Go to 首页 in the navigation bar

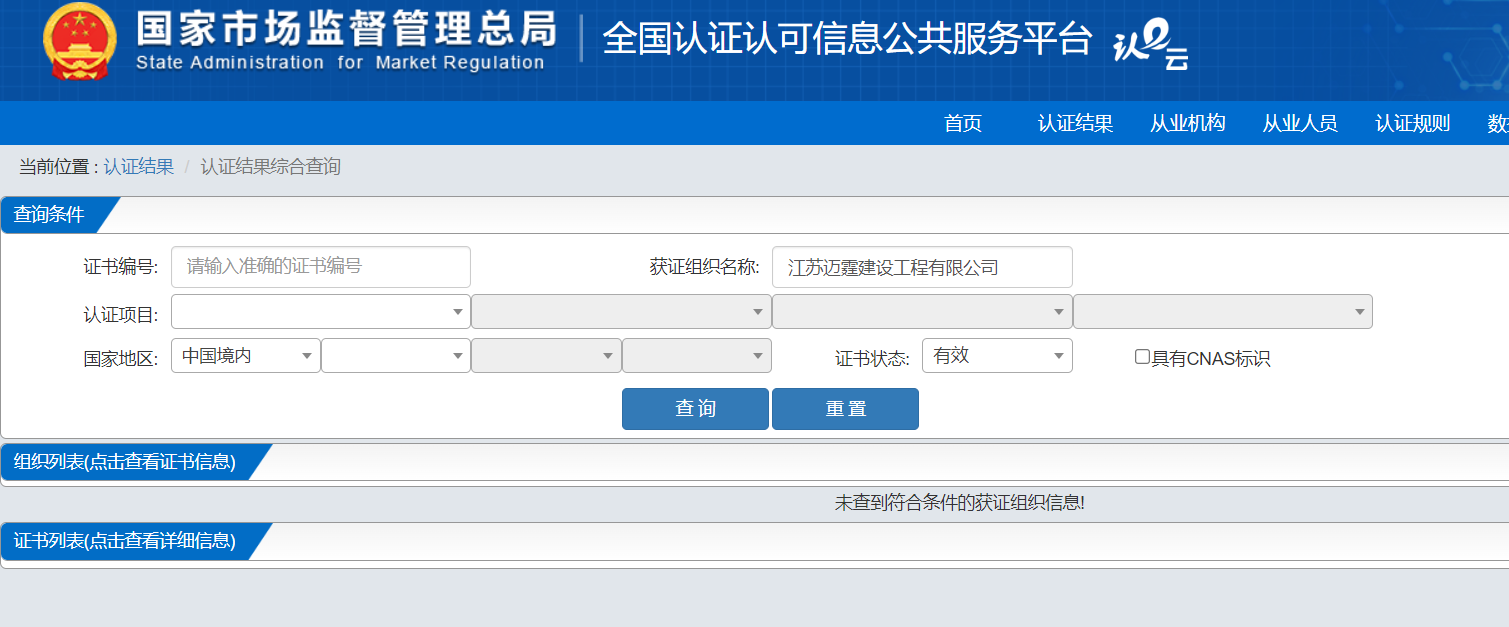pos(963,123)
